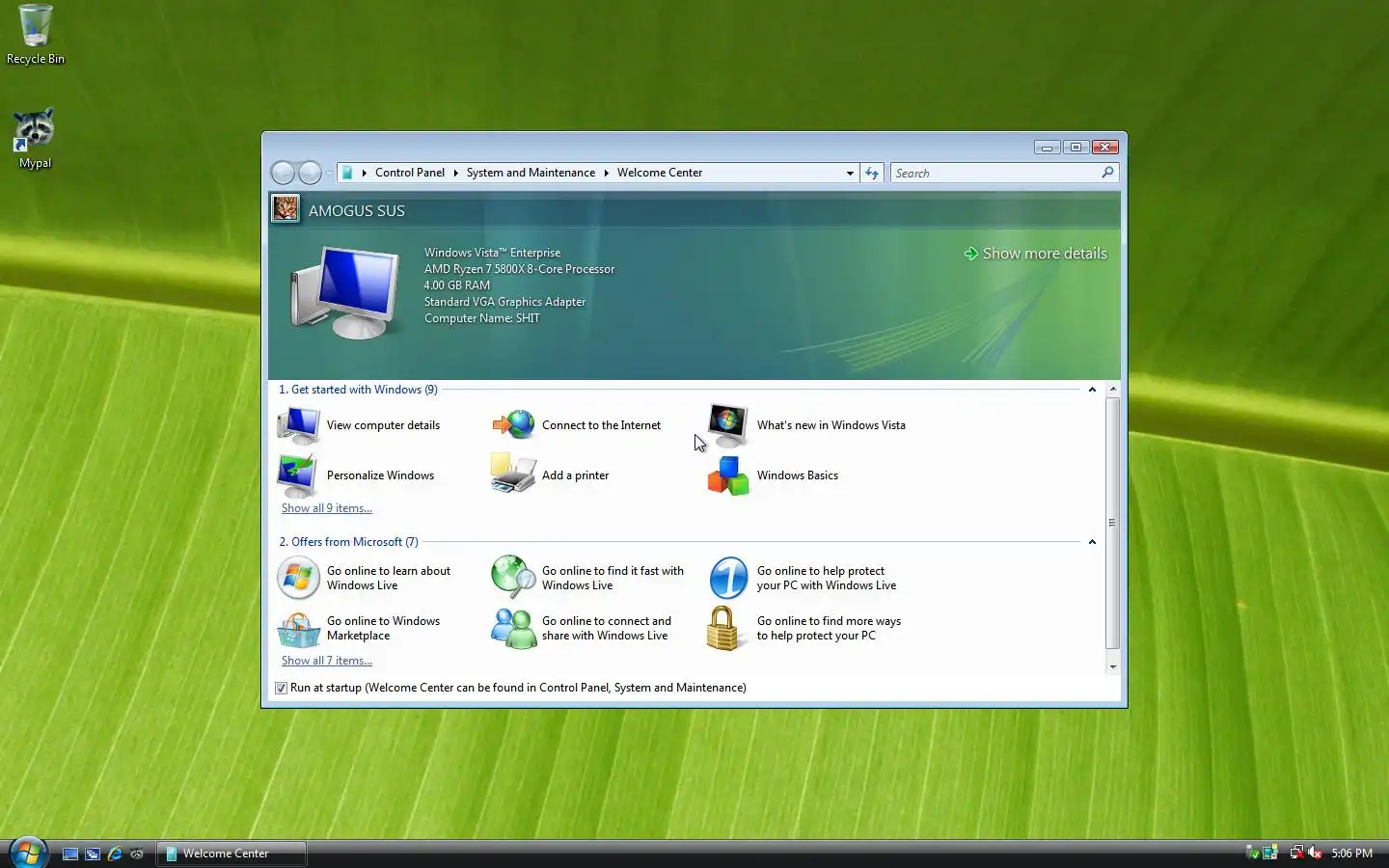
Task: Go to System and Maintenance breadcrumb
Action: coord(531,173)
